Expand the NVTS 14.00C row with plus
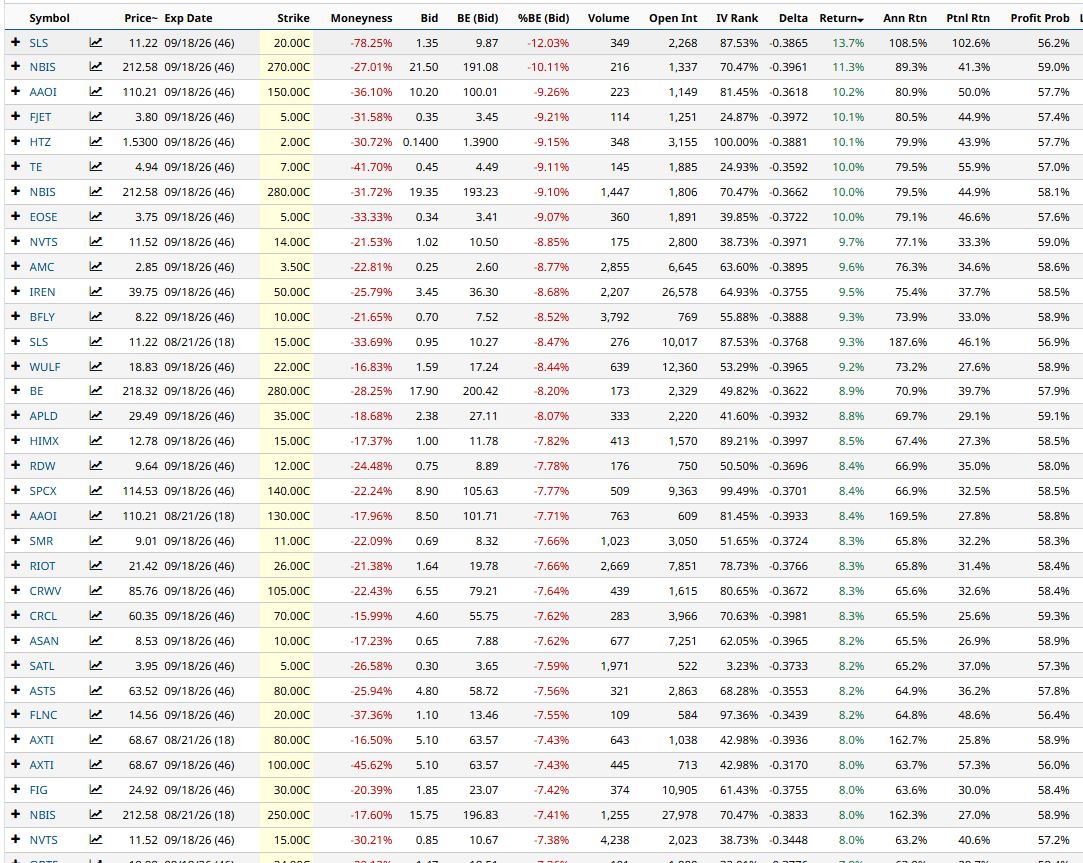The width and height of the screenshot is (1083, 863). click(16, 241)
